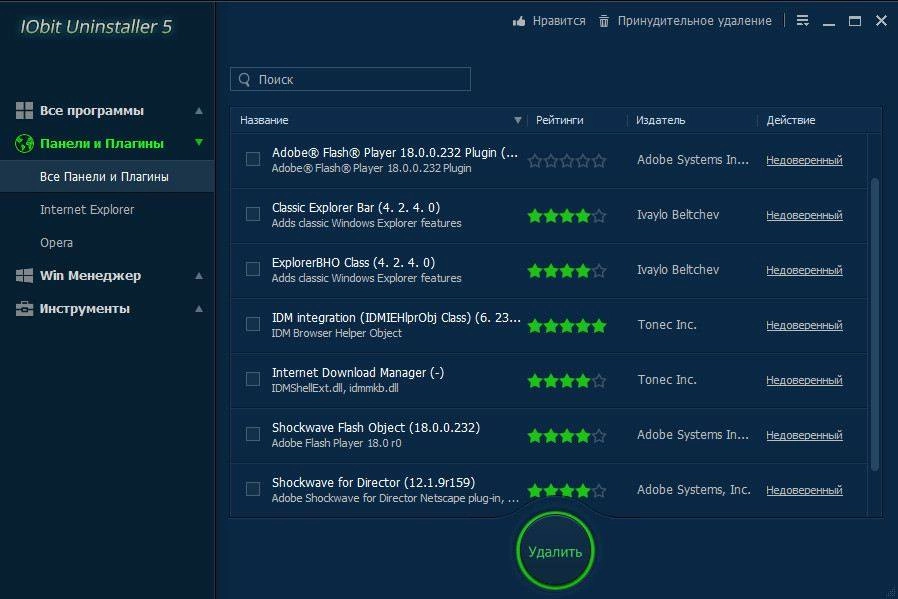Image resolution: width=898 pixels, height=599 pixels.
Task: Check the Shockwave for Director checkbox
Action: [x=253, y=488]
